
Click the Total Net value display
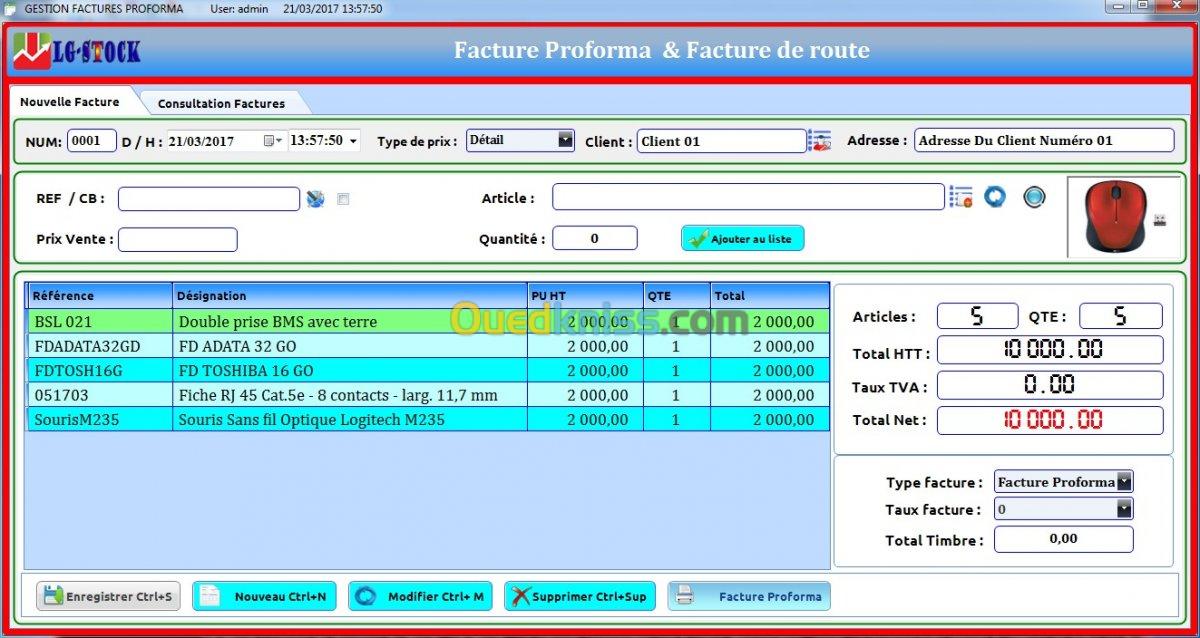click(1050, 420)
